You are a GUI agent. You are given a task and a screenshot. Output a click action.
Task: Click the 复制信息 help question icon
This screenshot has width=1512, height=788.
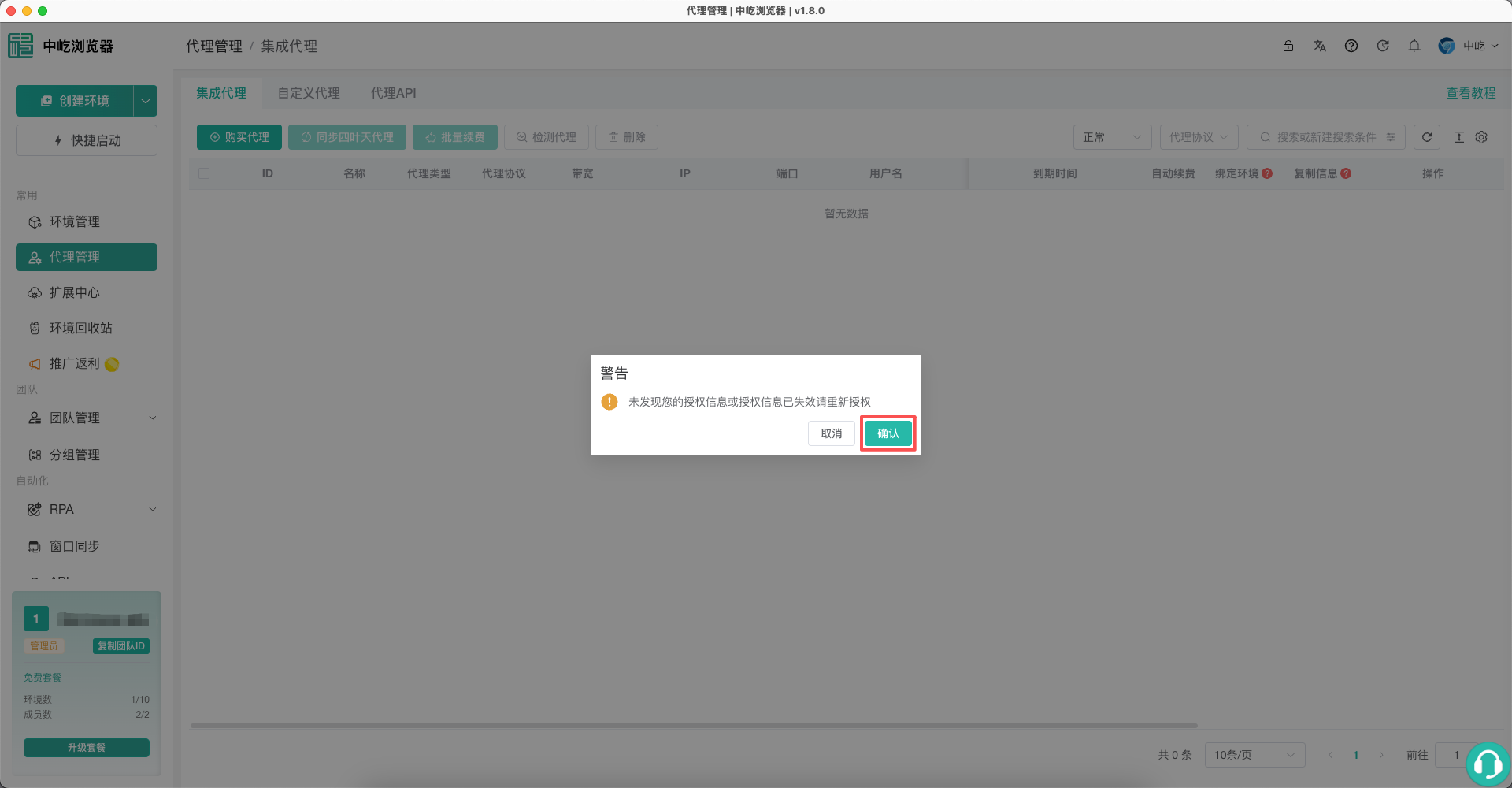(x=1346, y=173)
